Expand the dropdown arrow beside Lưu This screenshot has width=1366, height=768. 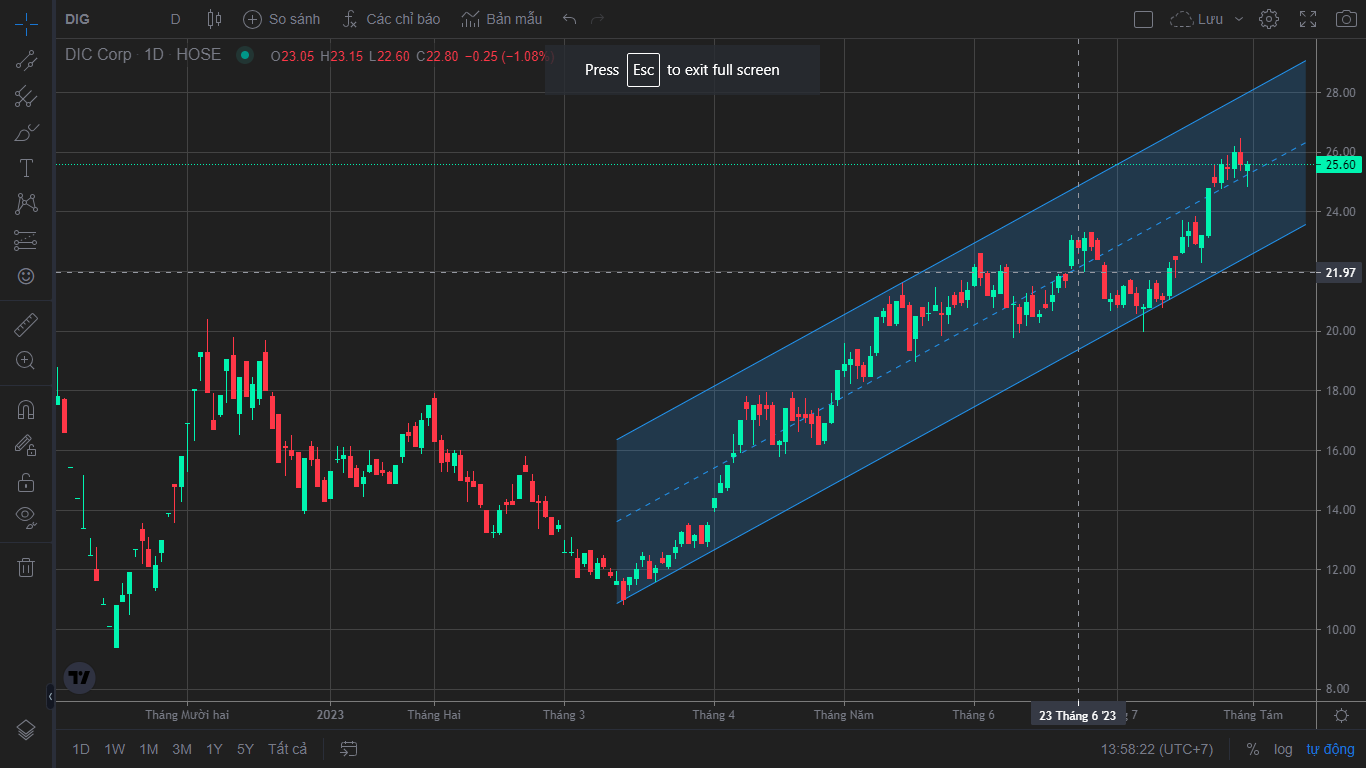point(1239,19)
